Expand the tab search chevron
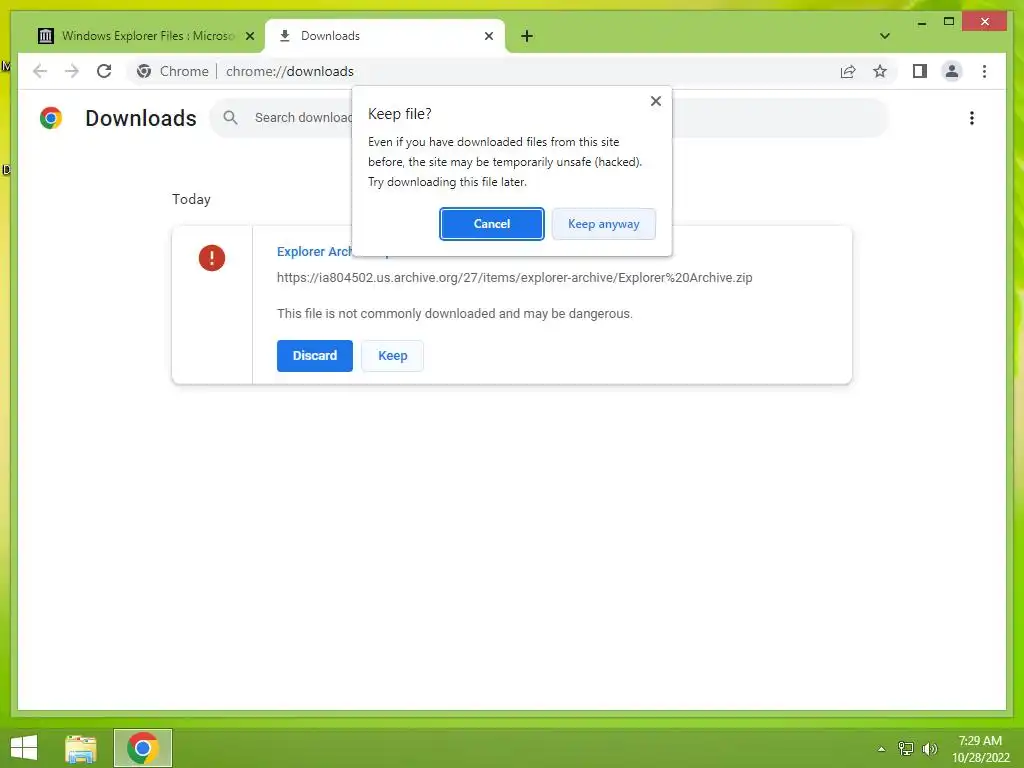This screenshot has height=768, width=1024. tap(884, 36)
